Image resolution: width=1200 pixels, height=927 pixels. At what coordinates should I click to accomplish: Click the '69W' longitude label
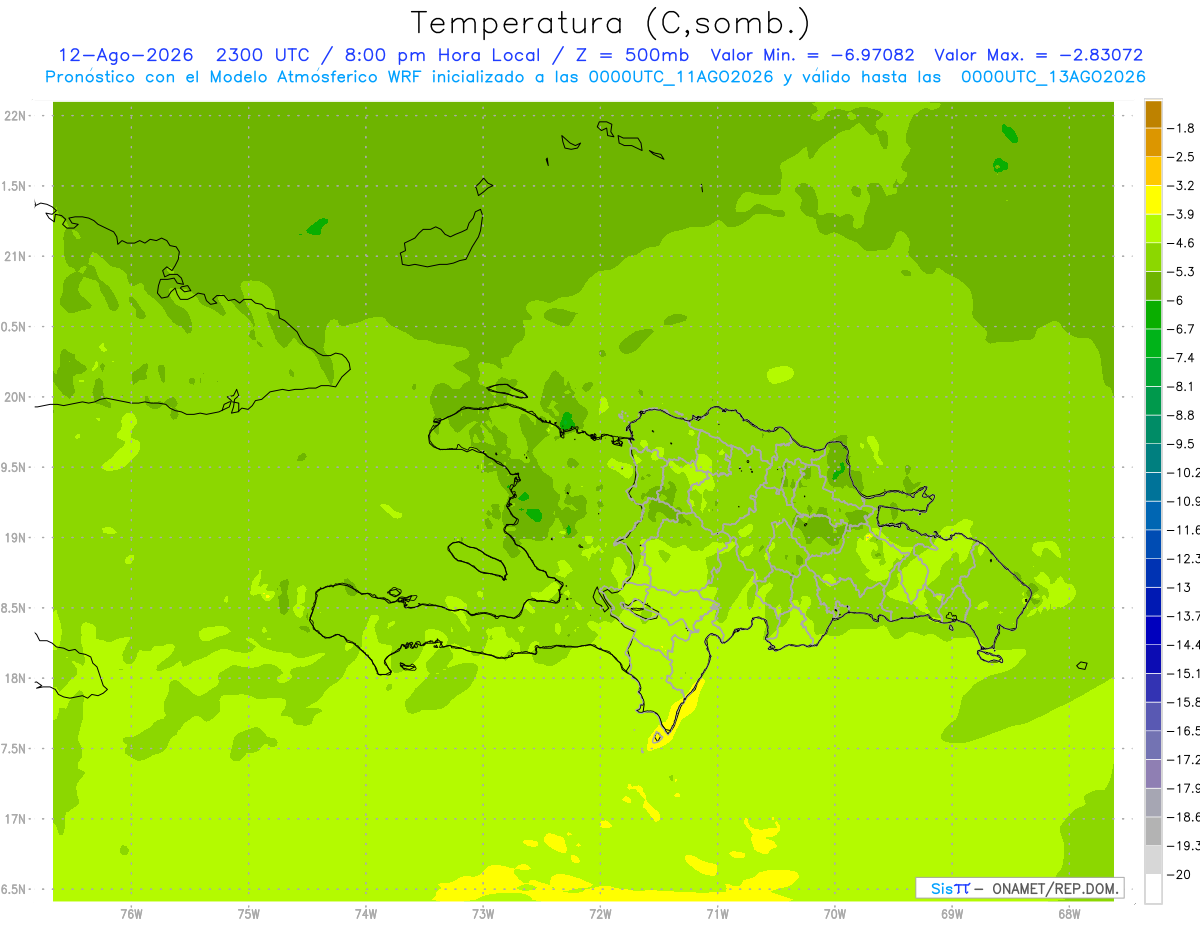pyautogui.click(x=952, y=914)
